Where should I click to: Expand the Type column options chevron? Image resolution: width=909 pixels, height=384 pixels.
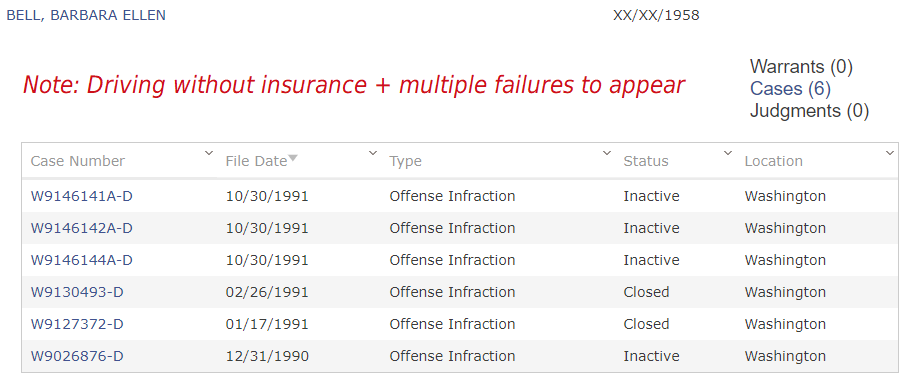coord(607,153)
